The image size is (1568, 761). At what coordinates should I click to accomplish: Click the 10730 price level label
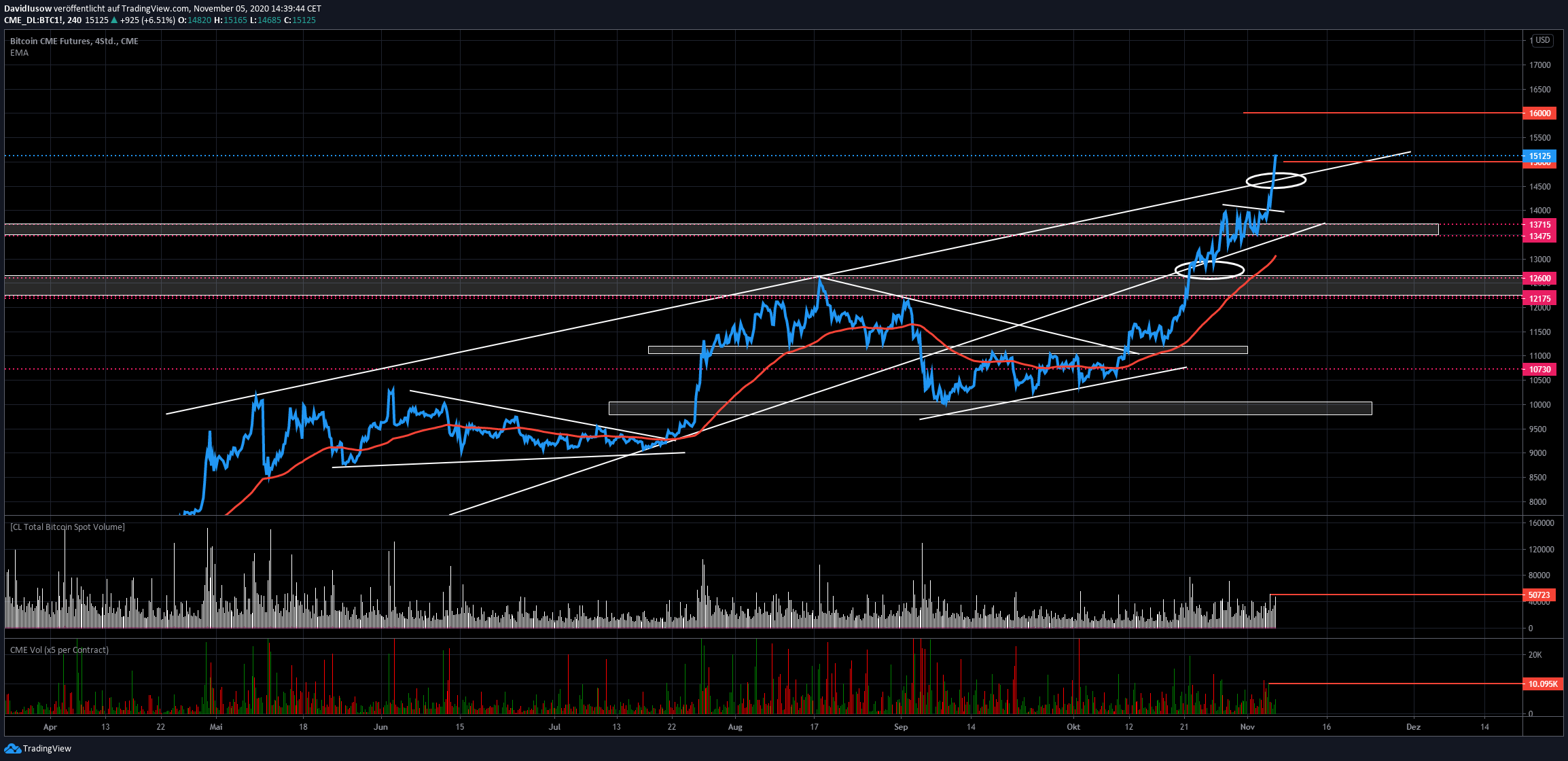(x=1539, y=369)
